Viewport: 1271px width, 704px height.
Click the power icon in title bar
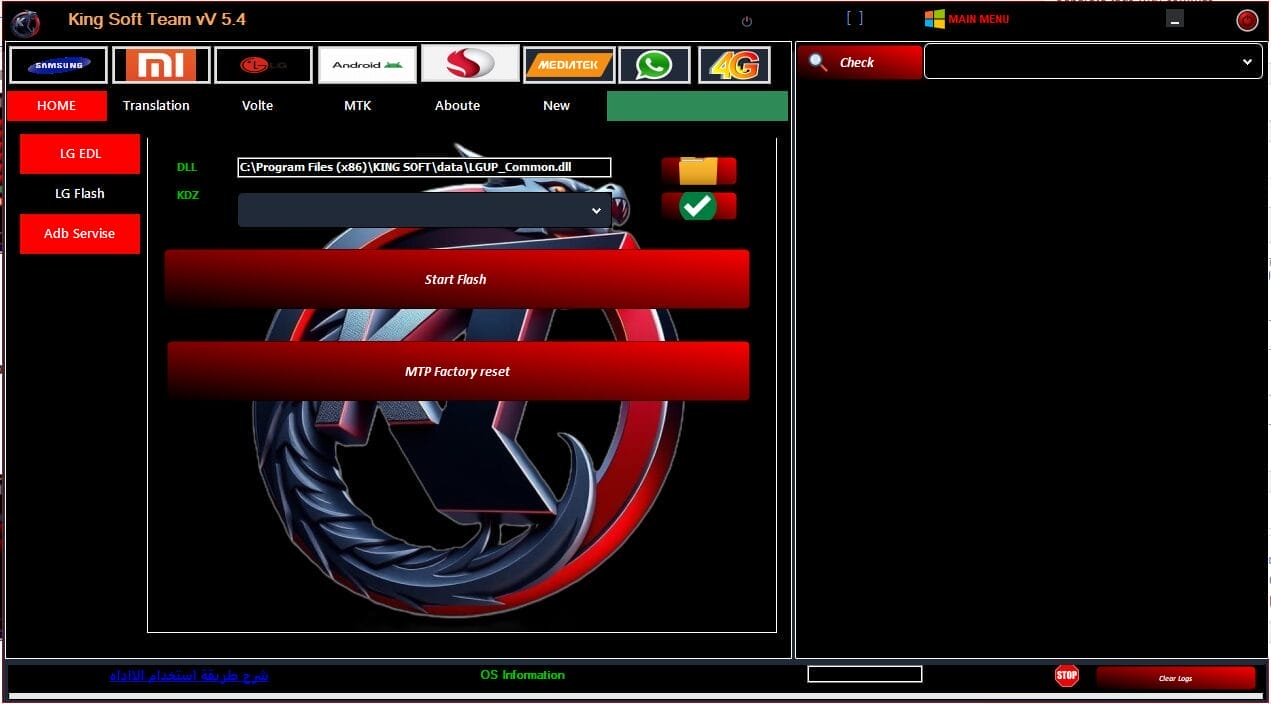click(x=747, y=21)
